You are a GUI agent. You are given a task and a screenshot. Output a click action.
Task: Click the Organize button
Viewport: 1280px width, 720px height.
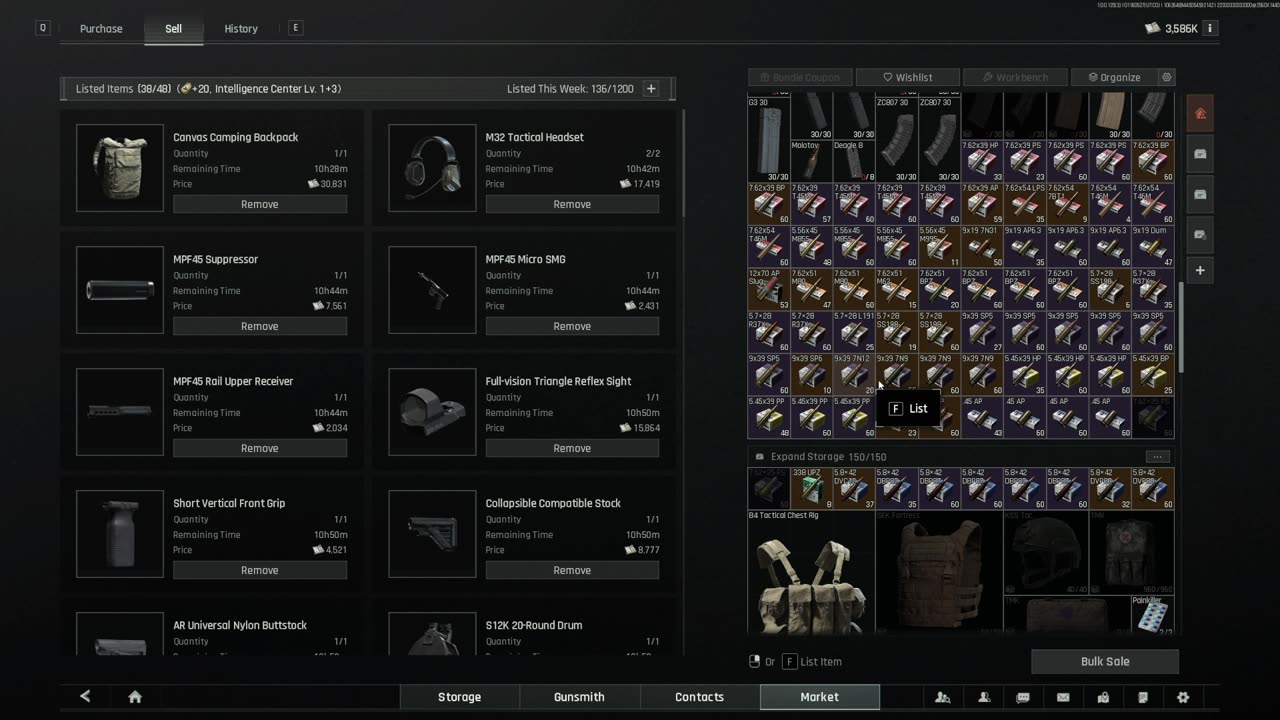[x=1113, y=77]
